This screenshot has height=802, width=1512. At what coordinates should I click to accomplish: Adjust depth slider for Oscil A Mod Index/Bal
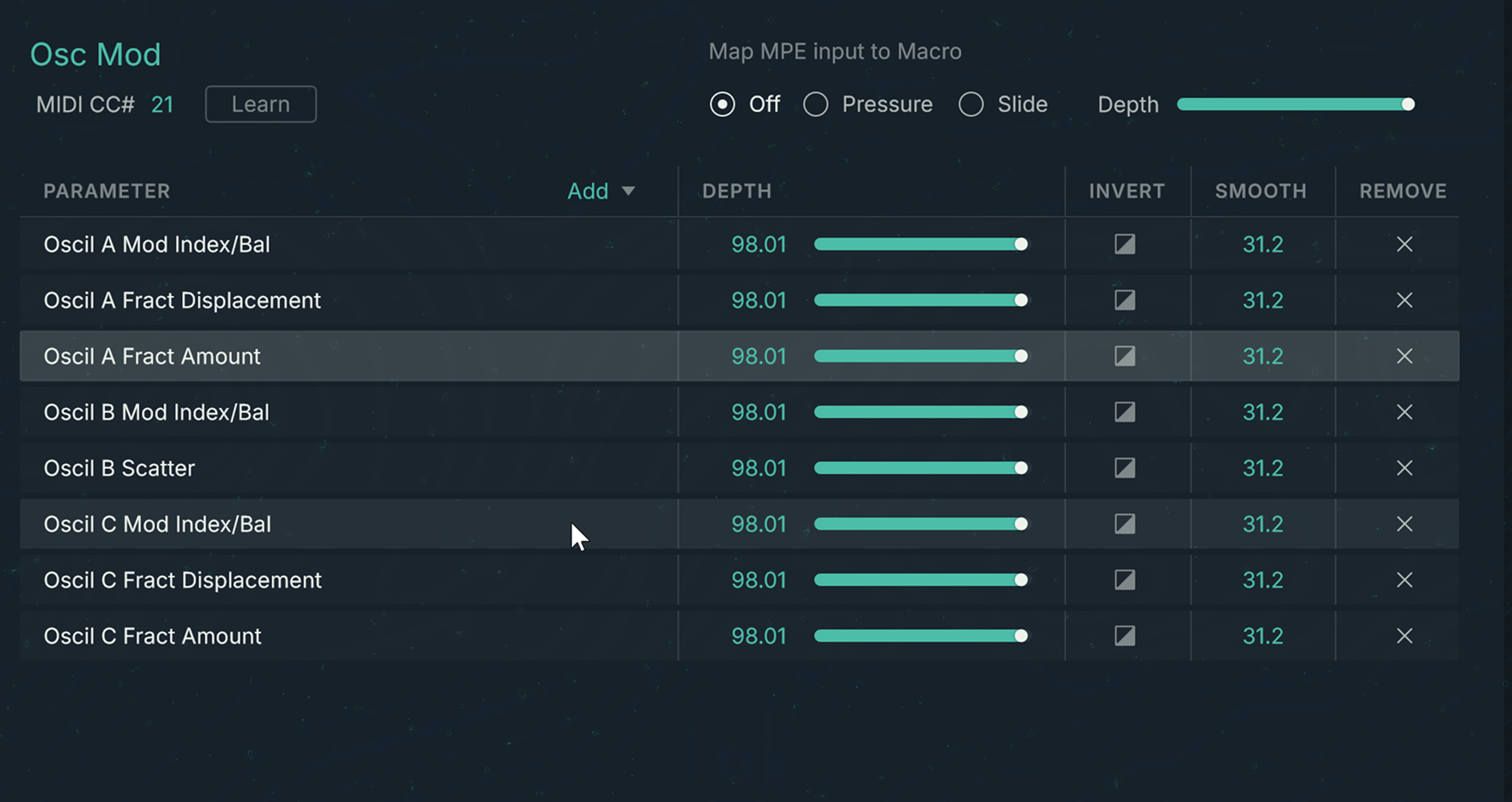(921, 244)
